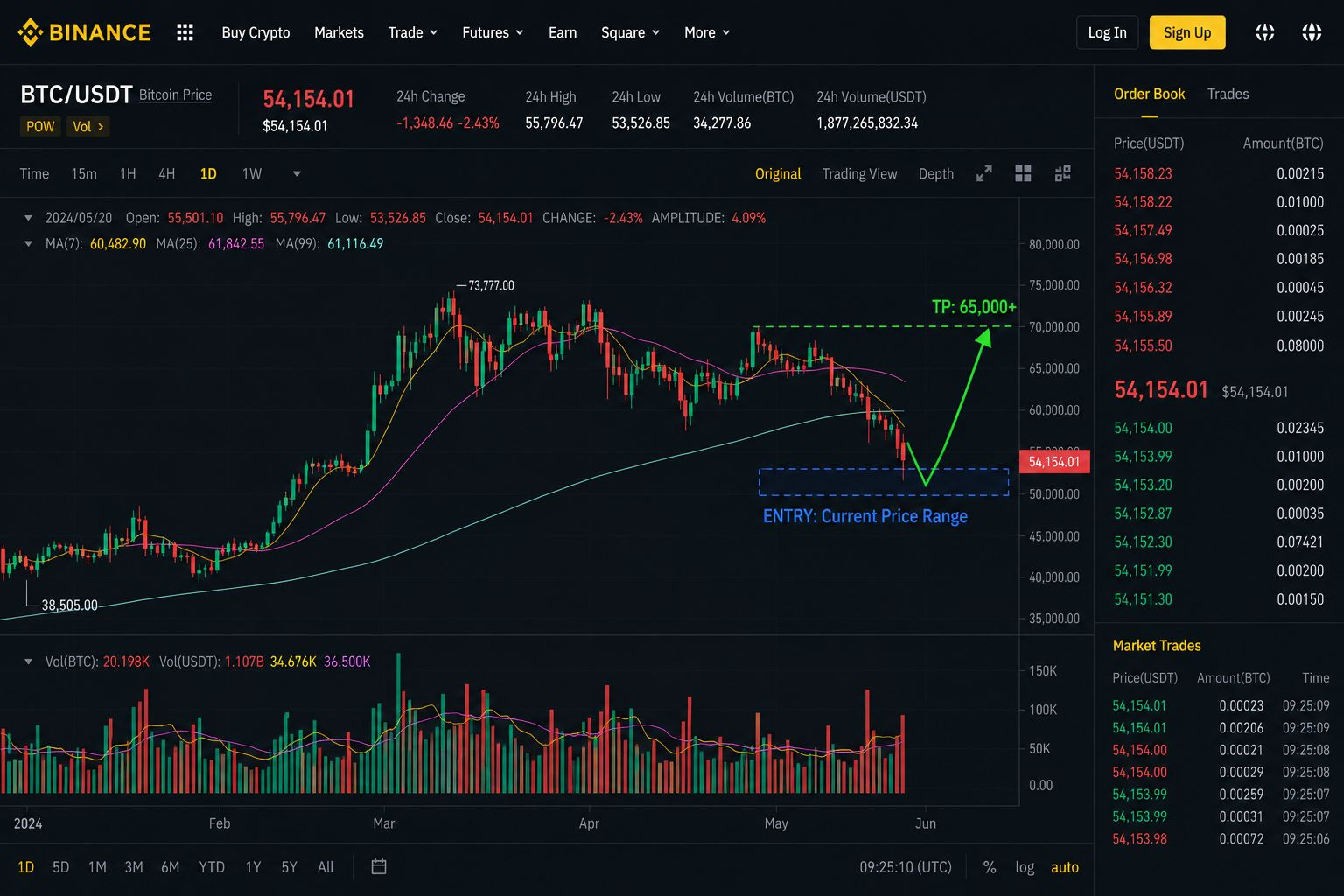
Task: Select the All range
Action: pos(325,867)
